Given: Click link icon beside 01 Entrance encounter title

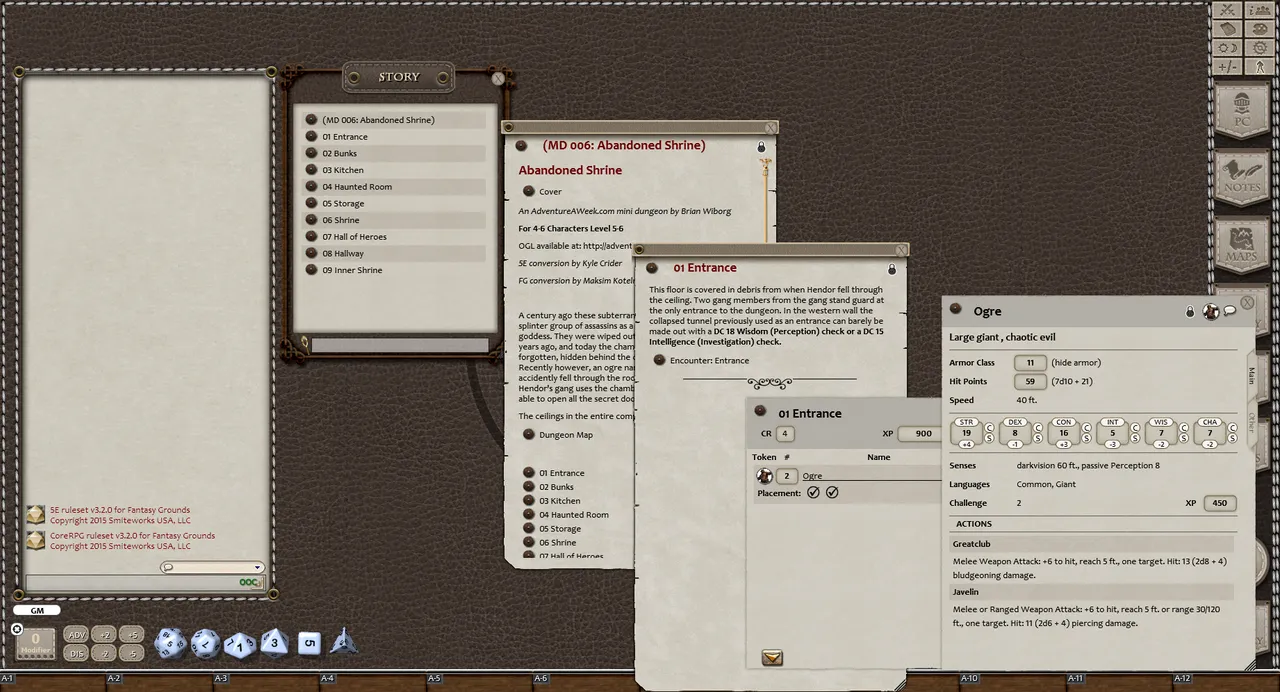Looking at the screenshot, I should (761, 411).
